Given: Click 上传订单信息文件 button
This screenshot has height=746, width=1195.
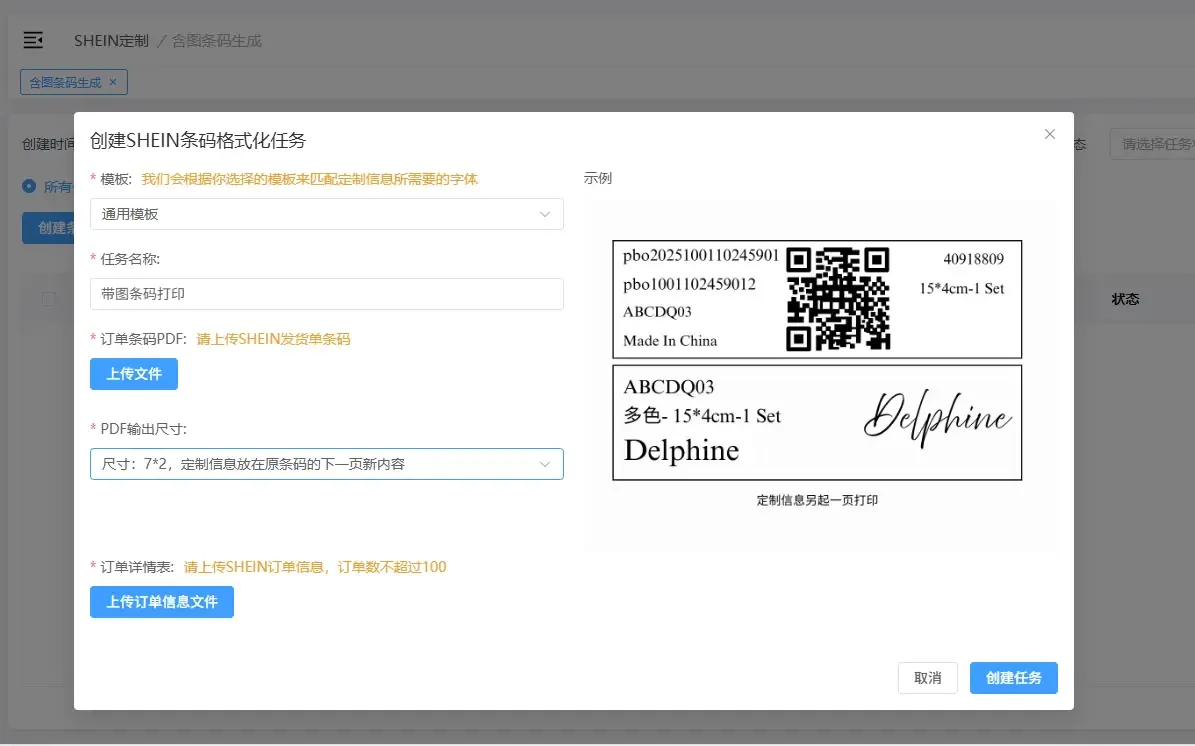Looking at the screenshot, I should click(162, 602).
